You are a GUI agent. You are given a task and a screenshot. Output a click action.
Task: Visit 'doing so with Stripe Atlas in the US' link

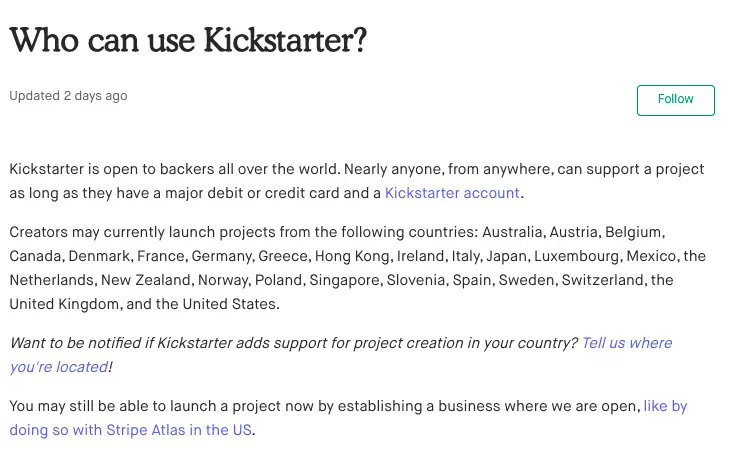click(130, 430)
